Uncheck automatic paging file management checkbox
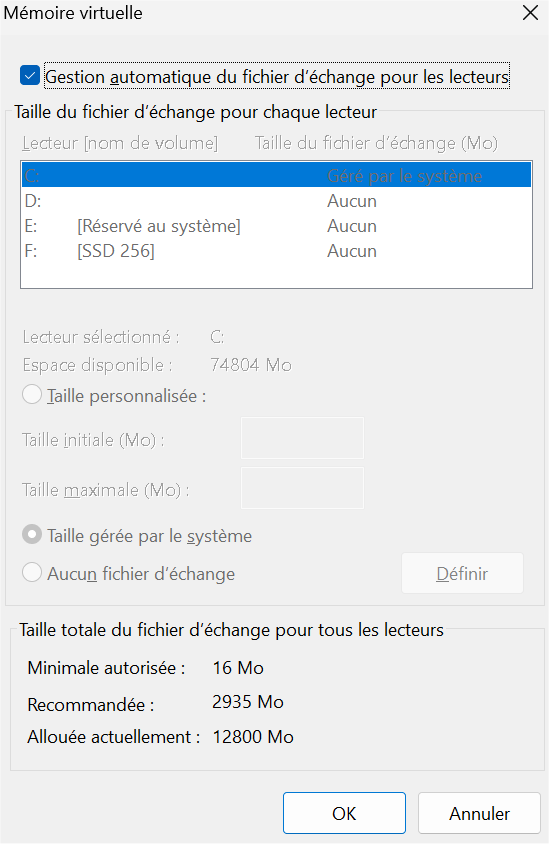The image size is (549, 844). tap(30, 76)
